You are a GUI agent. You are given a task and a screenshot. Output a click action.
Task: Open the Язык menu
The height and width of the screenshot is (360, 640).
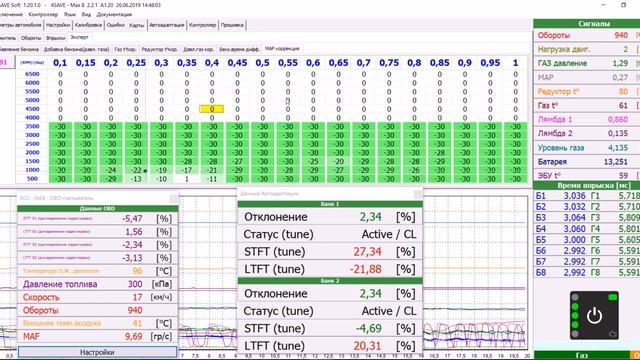[x=69, y=14]
